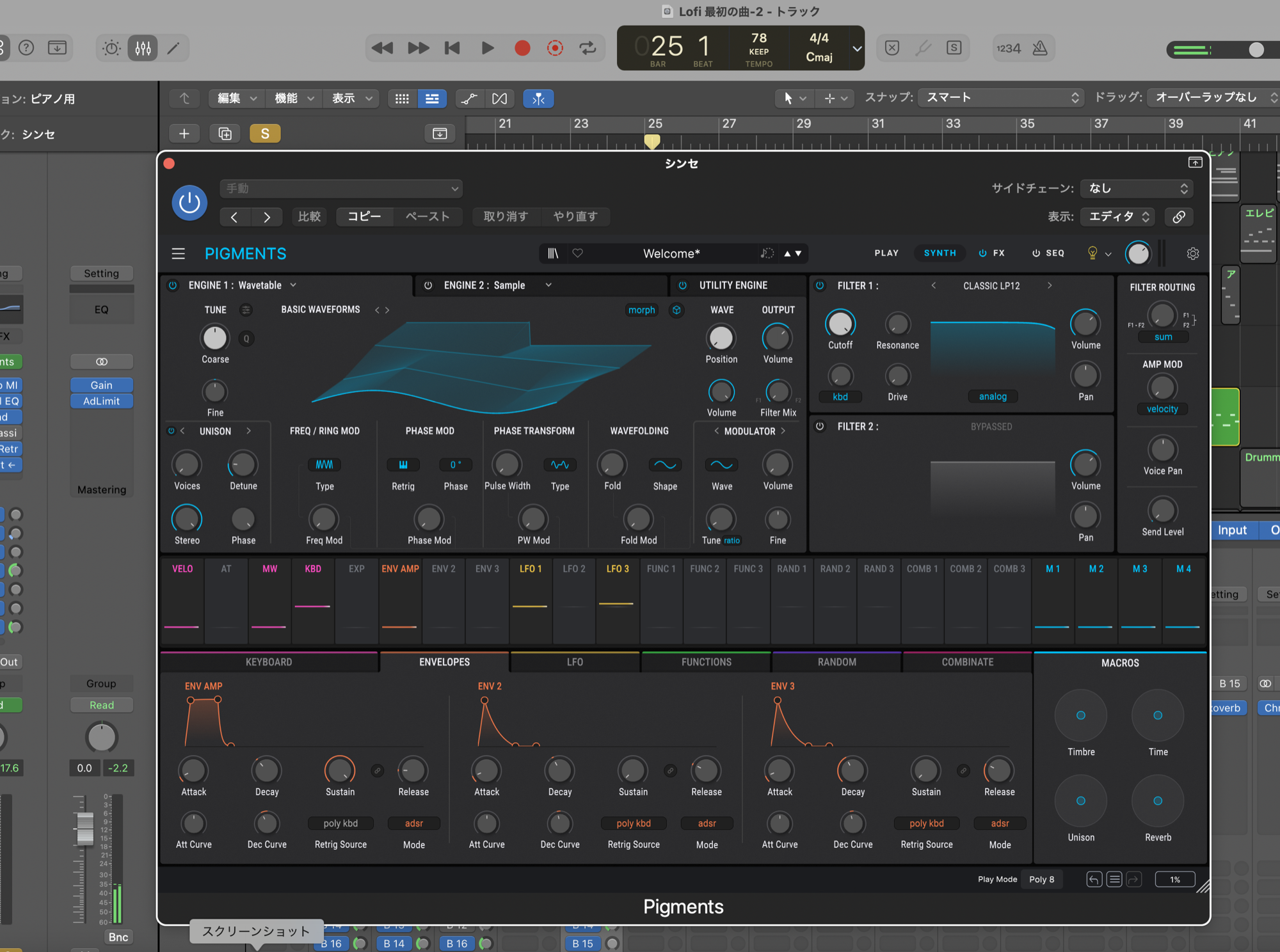The height and width of the screenshot is (952, 1280).
Task: Toggle the cycle loop button
Action: pyautogui.click(x=588, y=48)
